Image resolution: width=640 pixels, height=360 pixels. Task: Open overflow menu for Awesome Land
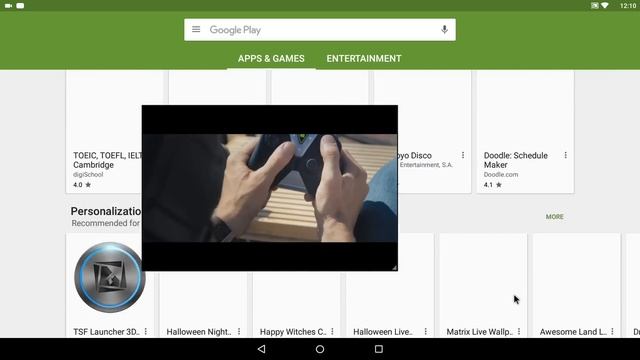pyautogui.click(x=612, y=331)
